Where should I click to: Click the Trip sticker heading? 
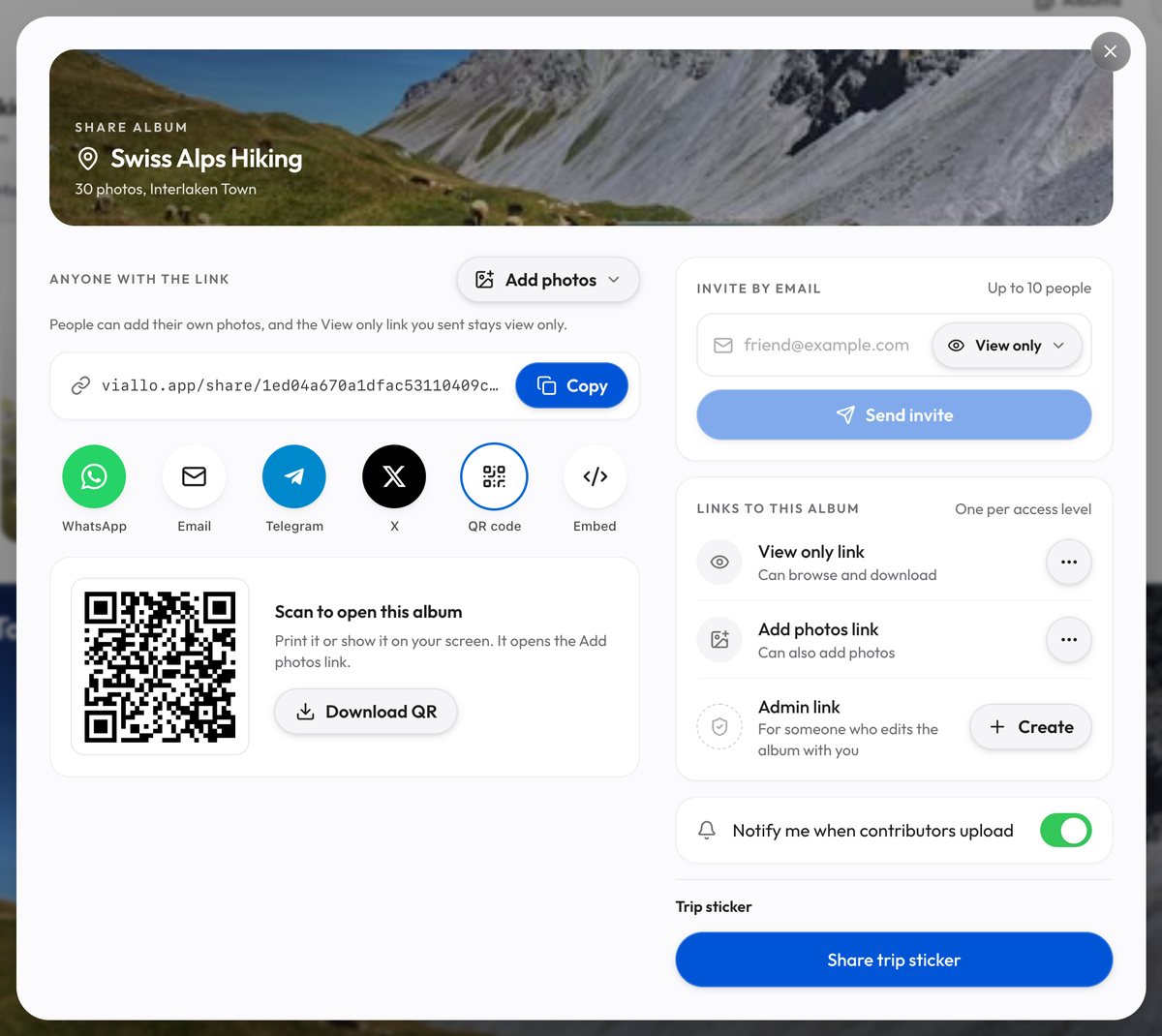click(714, 907)
